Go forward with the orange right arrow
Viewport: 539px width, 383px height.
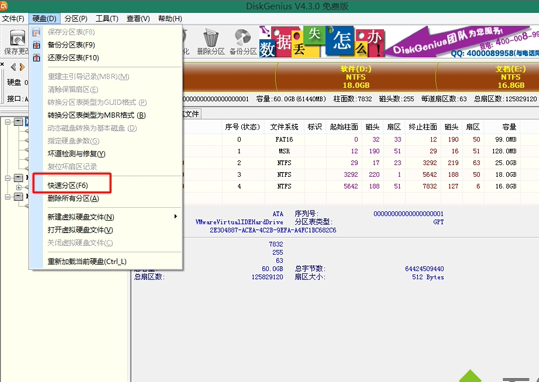[x=23, y=66]
